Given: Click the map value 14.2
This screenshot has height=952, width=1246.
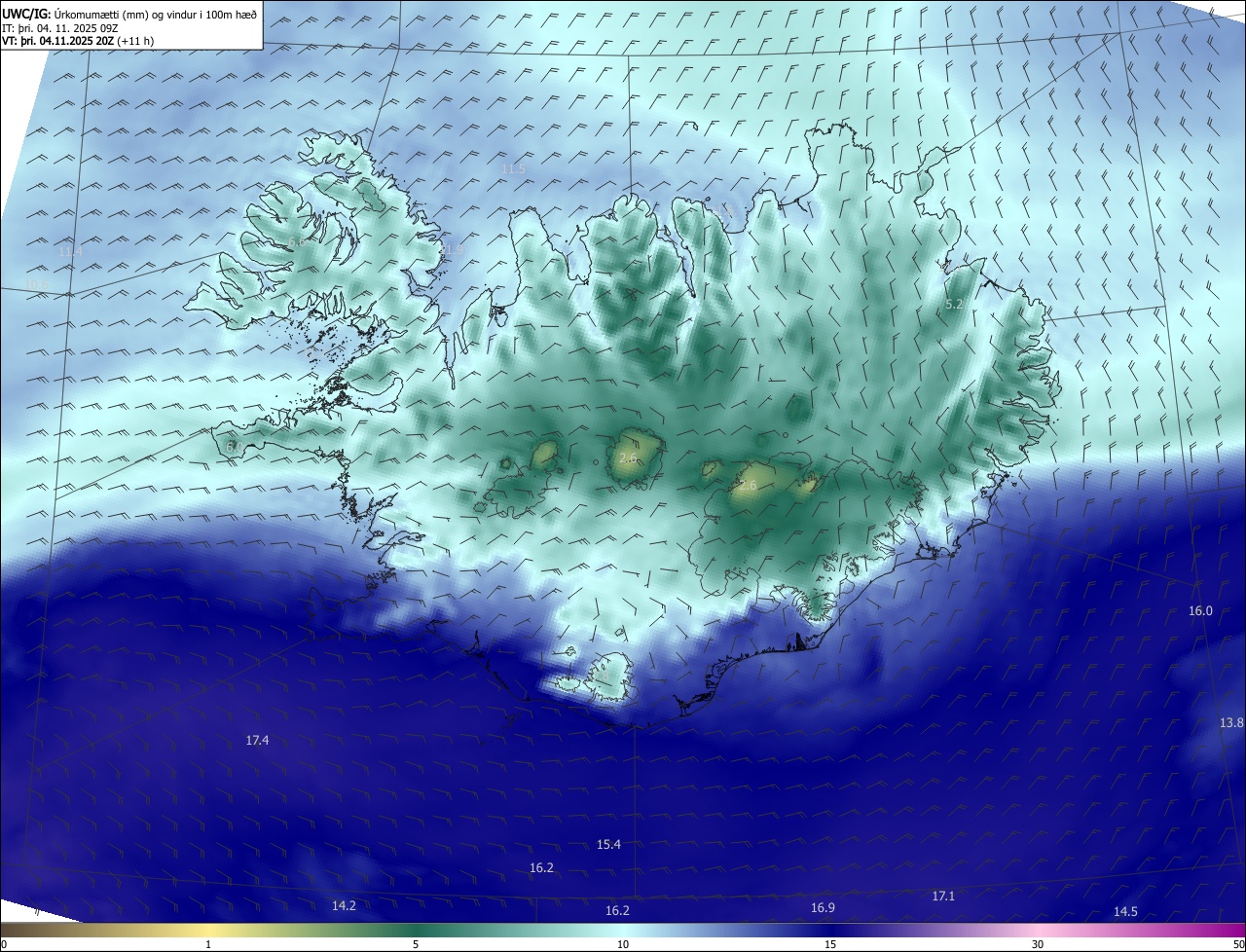Looking at the screenshot, I should coord(344,905).
